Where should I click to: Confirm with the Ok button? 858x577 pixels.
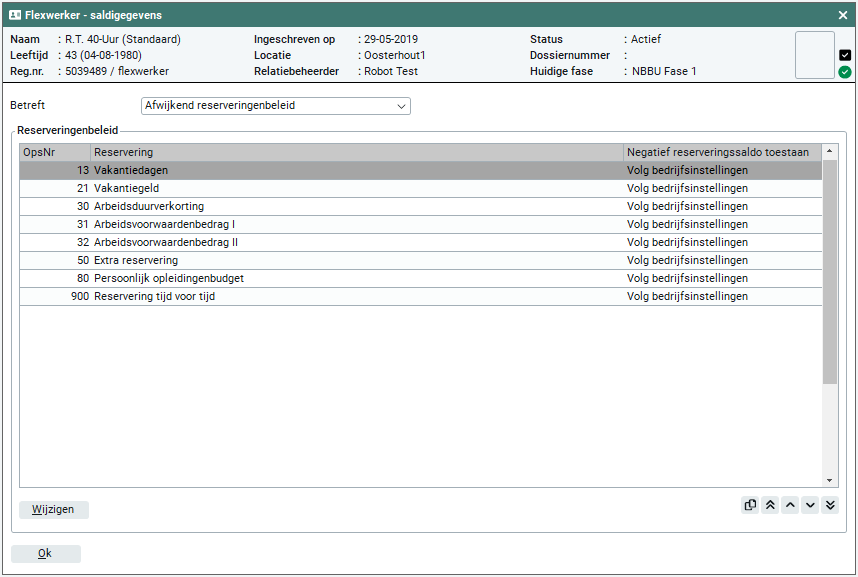pyautogui.click(x=45, y=554)
